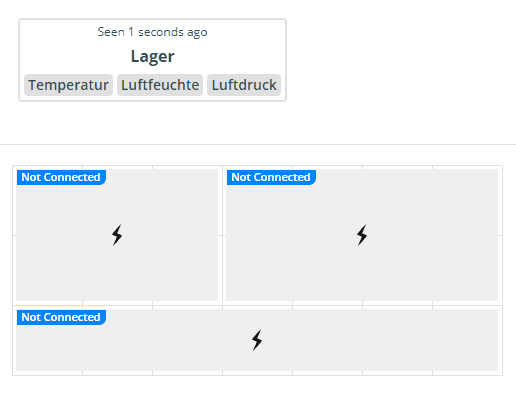The image size is (516, 393).
Task: Click the lightning bolt in the bottom wide widget
Action: [x=257, y=340]
